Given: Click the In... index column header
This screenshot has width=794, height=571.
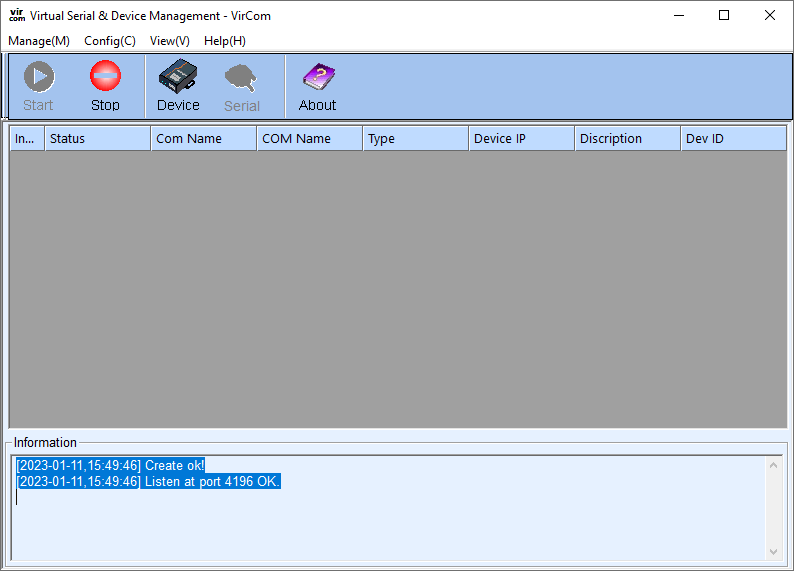Looking at the screenshot, I should pyautogui.click(x=27, y=139).
